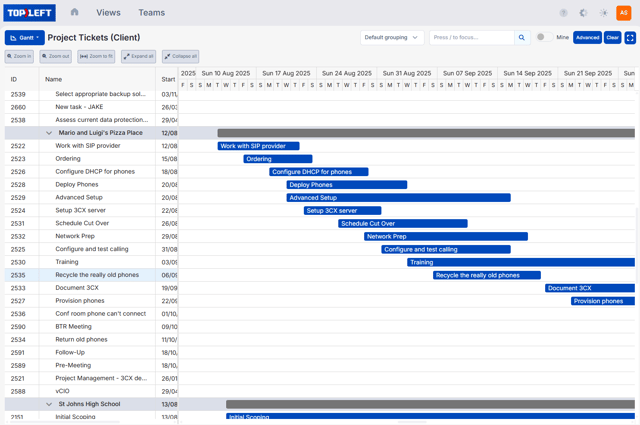
Task: Select the 'Configure and test calling' Gantt bar
Action: pos(446,249)
